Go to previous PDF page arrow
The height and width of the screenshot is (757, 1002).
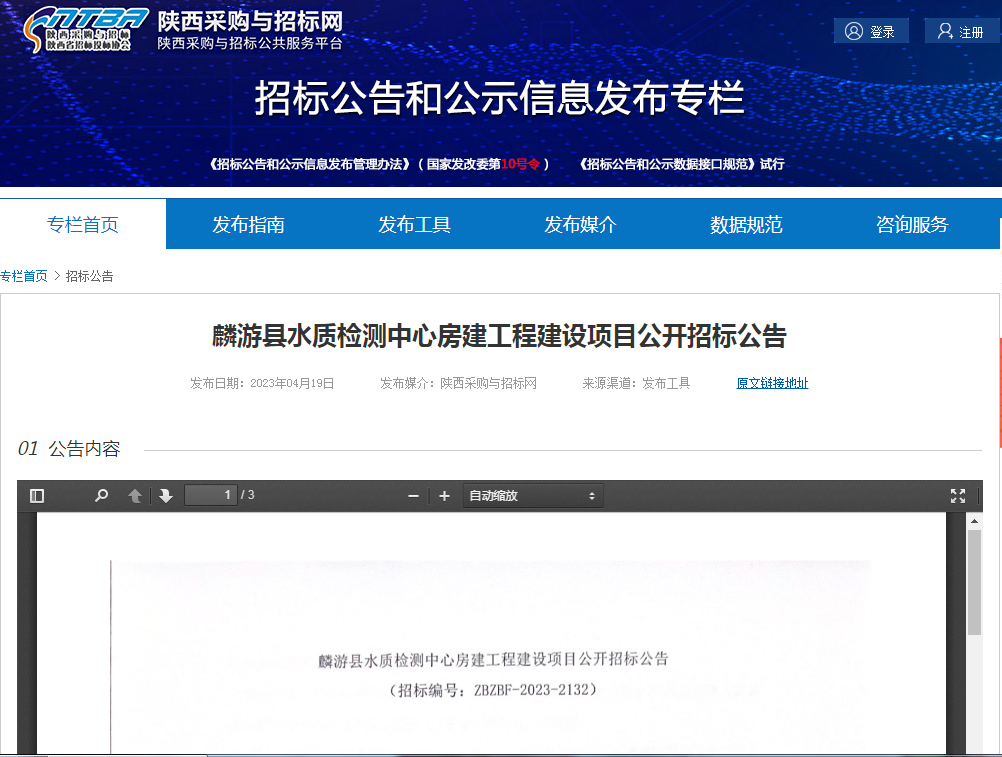(135, 496)
